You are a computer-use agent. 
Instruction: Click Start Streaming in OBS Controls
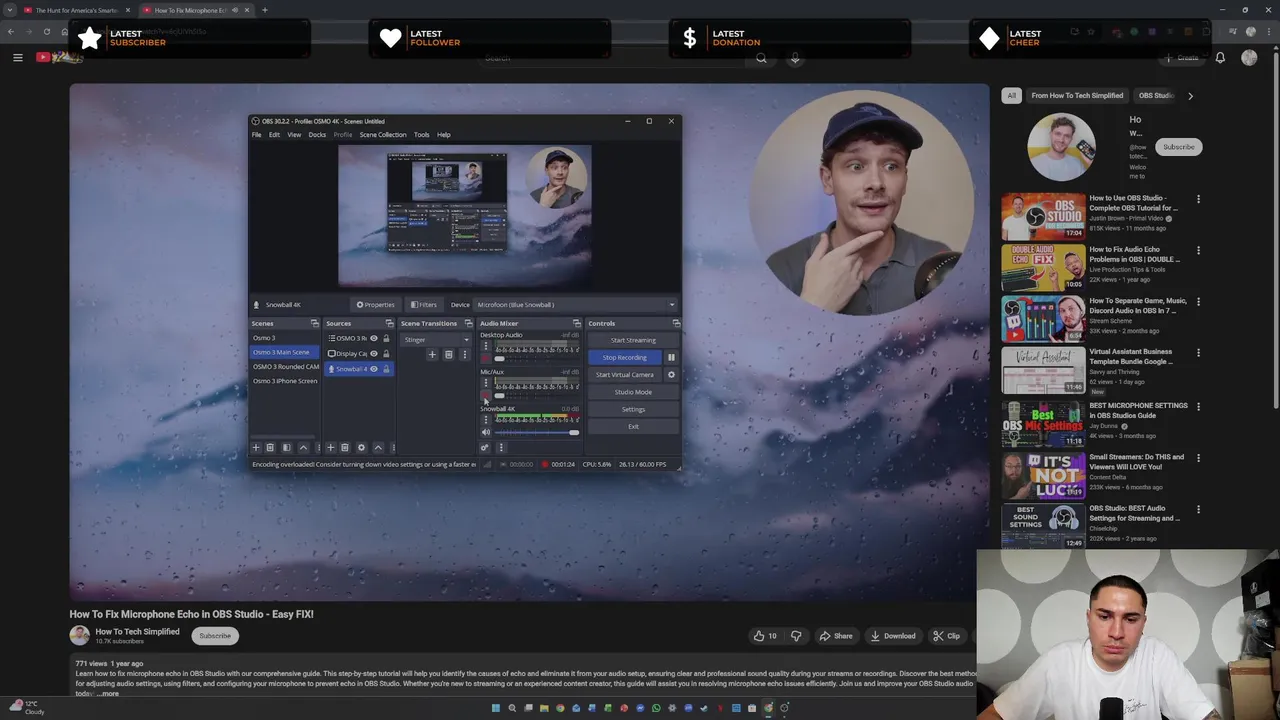point(633,340)
